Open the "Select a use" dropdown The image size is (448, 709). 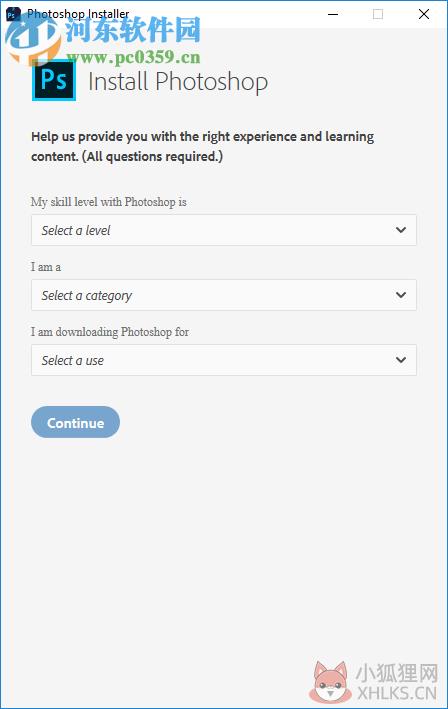click(224, 360)
